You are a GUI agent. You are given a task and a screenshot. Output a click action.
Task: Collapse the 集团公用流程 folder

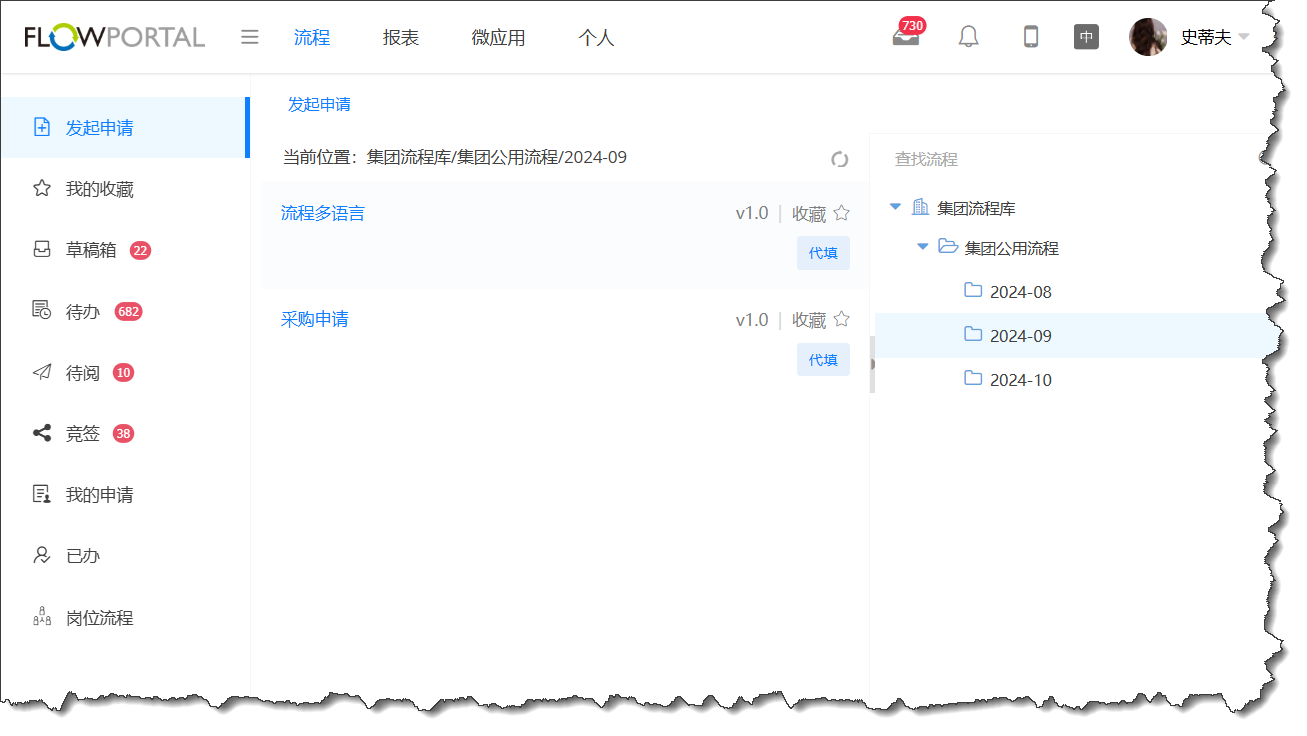(x=922, y=248)
